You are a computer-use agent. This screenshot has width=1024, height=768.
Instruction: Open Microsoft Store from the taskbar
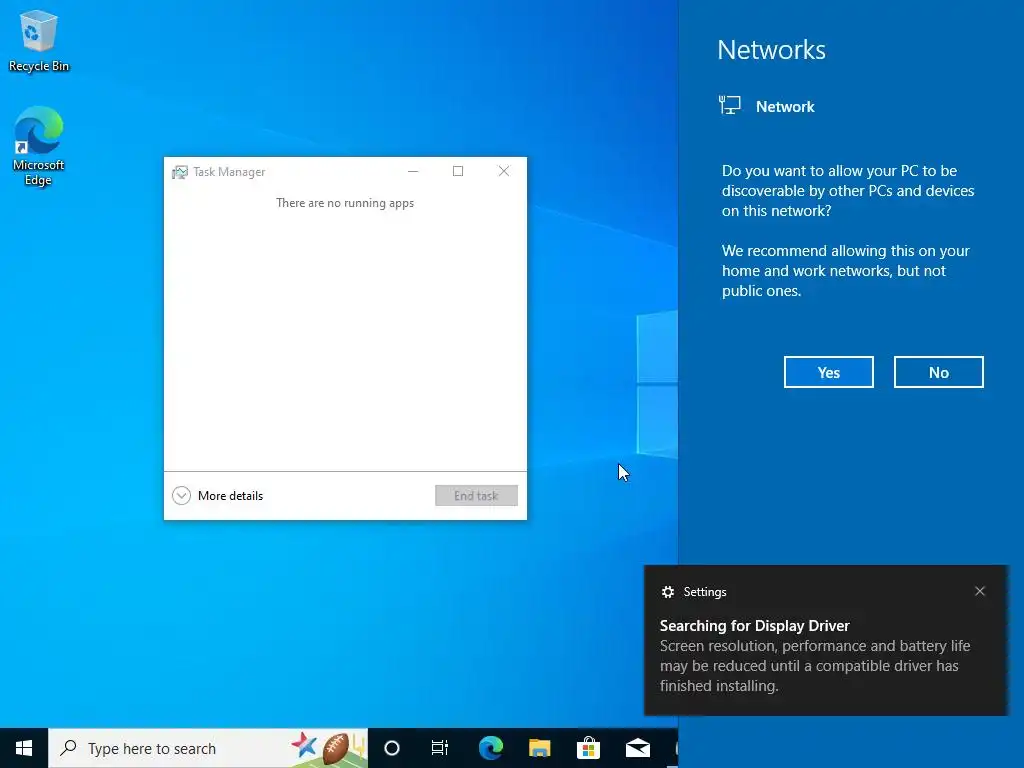coord(588,748)
